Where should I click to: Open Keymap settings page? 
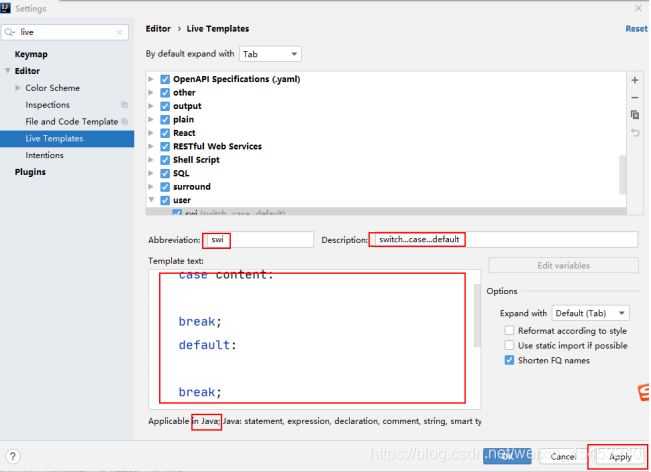coord(31,54)
